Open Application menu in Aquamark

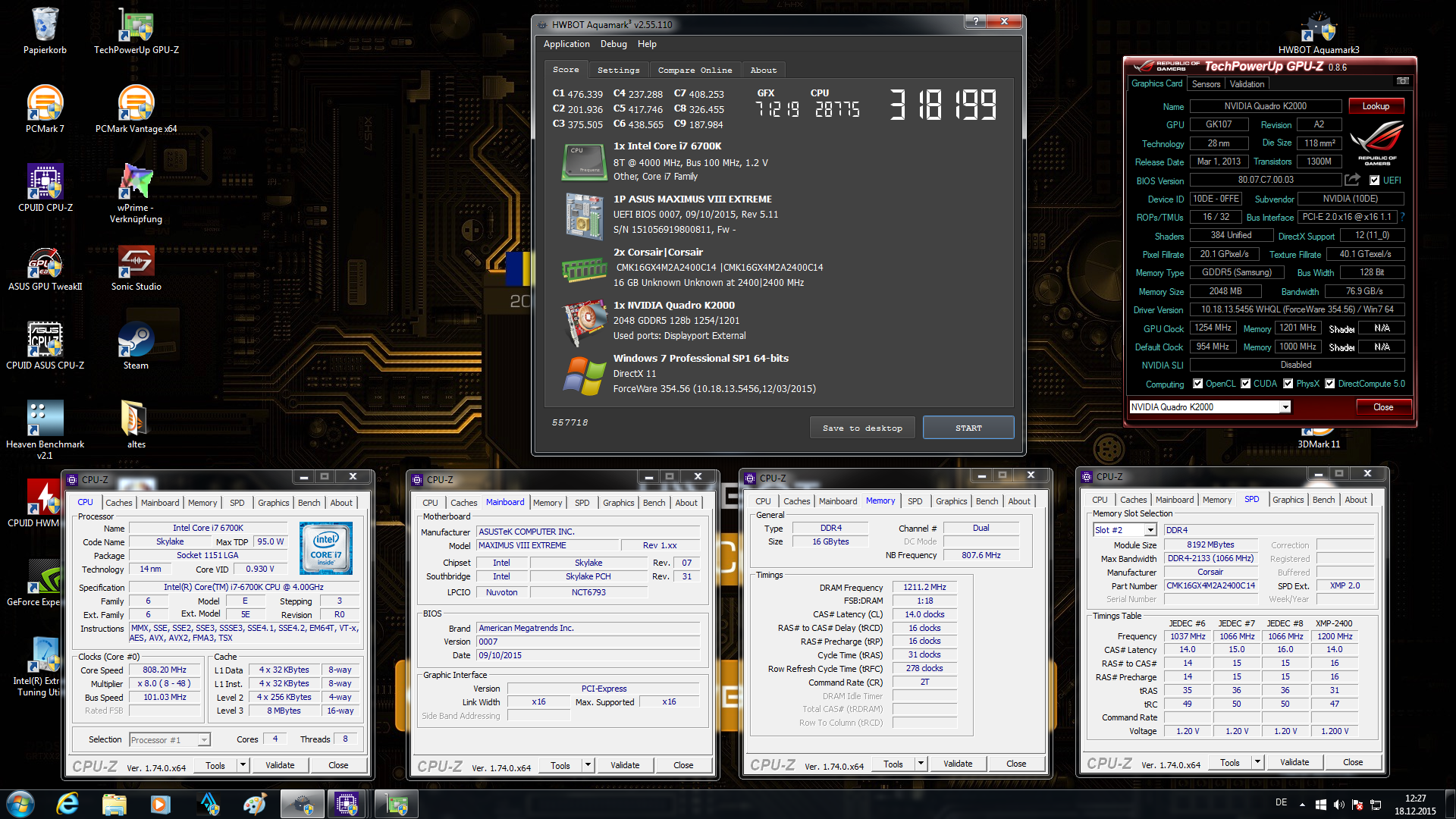[x=566, y=44]
